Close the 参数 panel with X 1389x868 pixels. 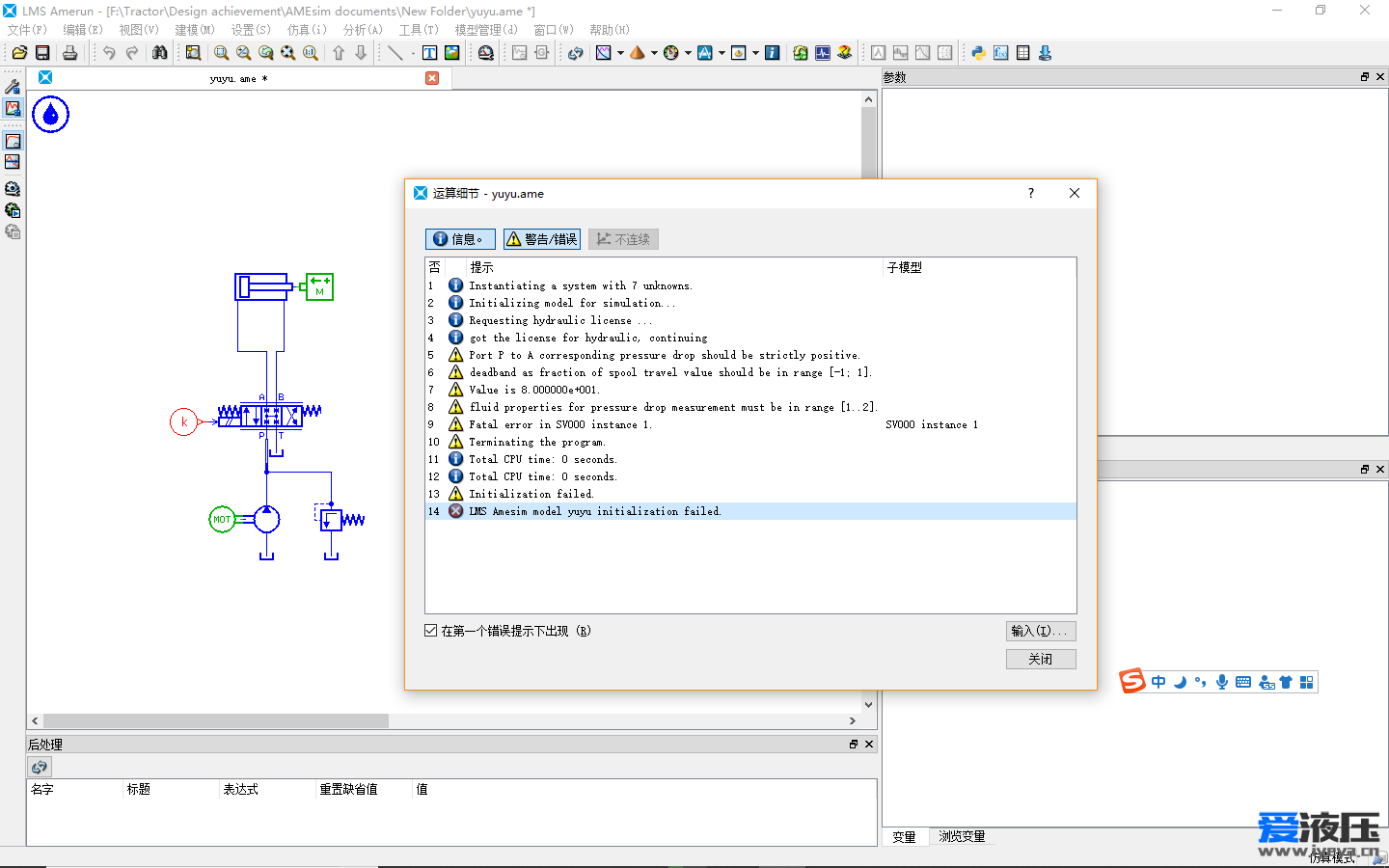point(1380,77)
